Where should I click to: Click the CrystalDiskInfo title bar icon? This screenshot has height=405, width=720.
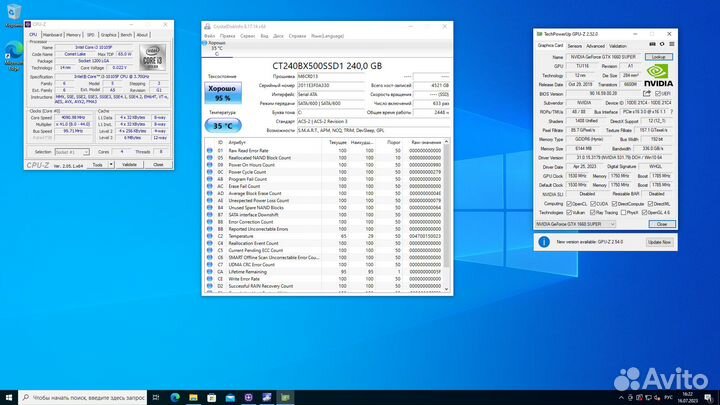coord(207,27)
